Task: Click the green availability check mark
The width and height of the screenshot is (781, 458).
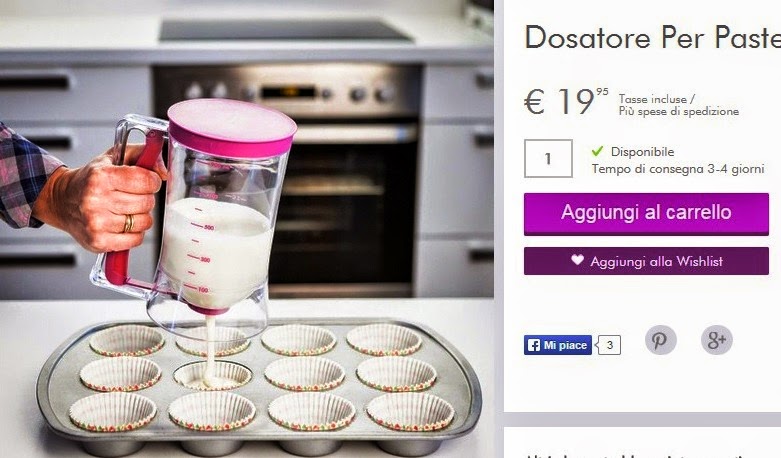Action: (597, 151)
